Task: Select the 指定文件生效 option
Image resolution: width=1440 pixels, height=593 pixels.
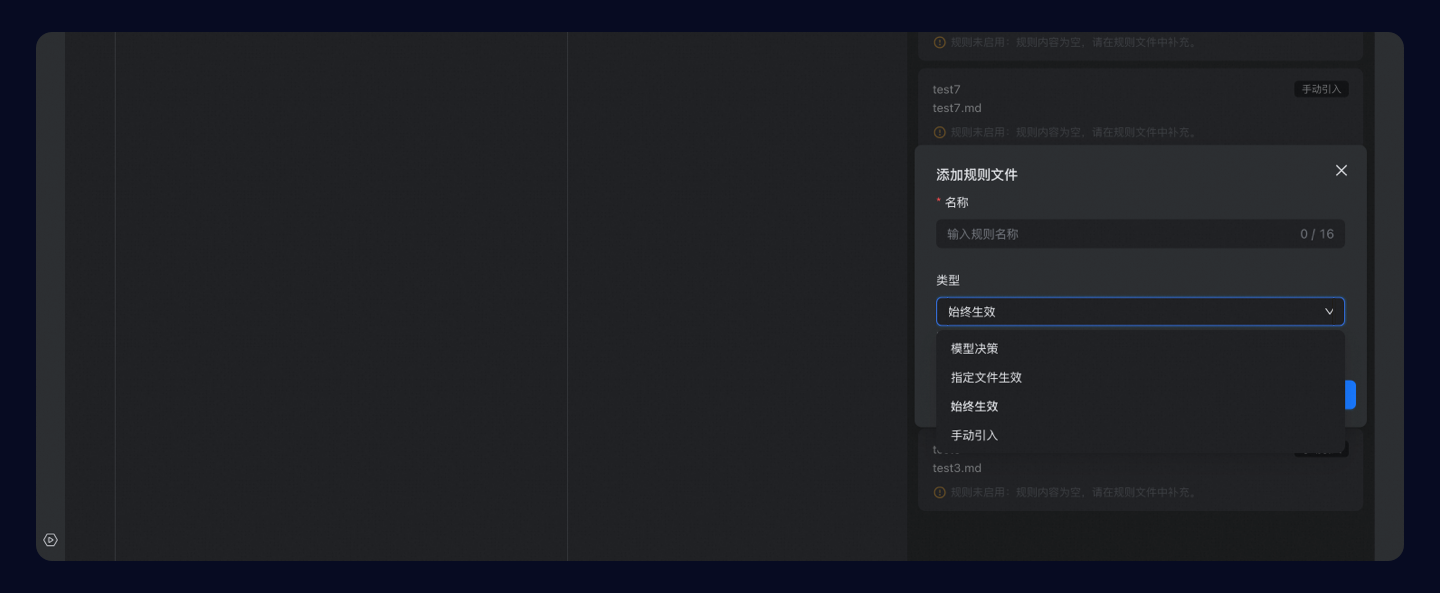Action: pyautogui.click(x=986, y=377)
